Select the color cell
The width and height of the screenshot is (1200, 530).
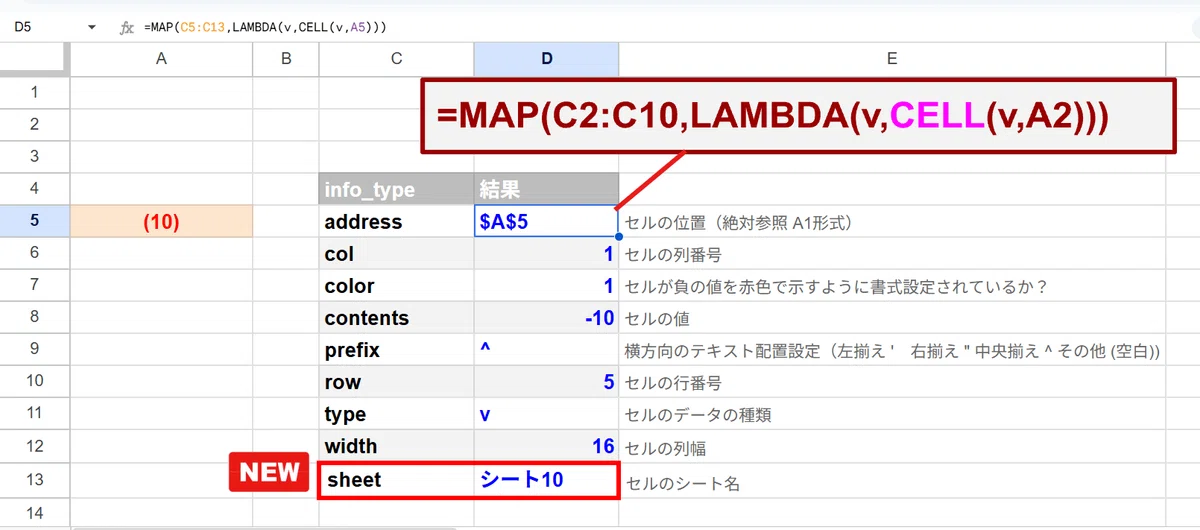tap(396, 286)
